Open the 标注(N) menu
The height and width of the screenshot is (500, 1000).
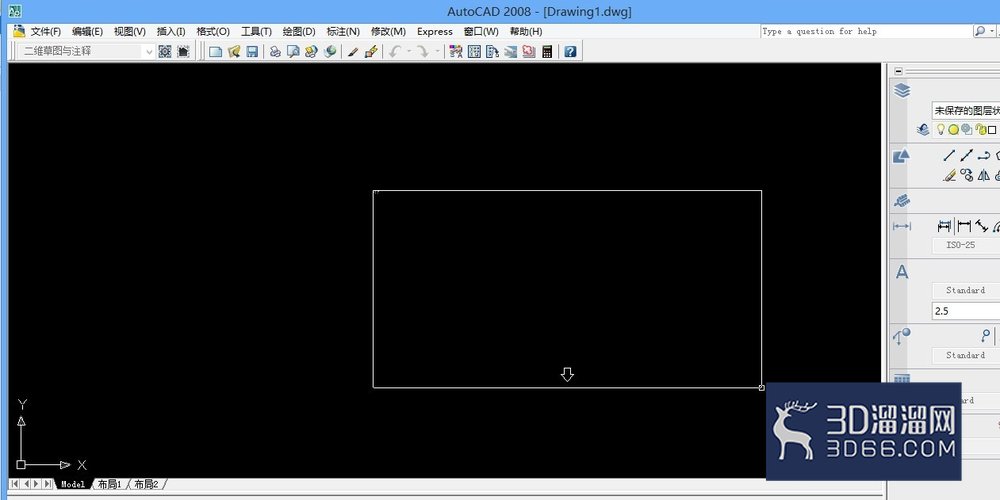[x=343, y=31]
